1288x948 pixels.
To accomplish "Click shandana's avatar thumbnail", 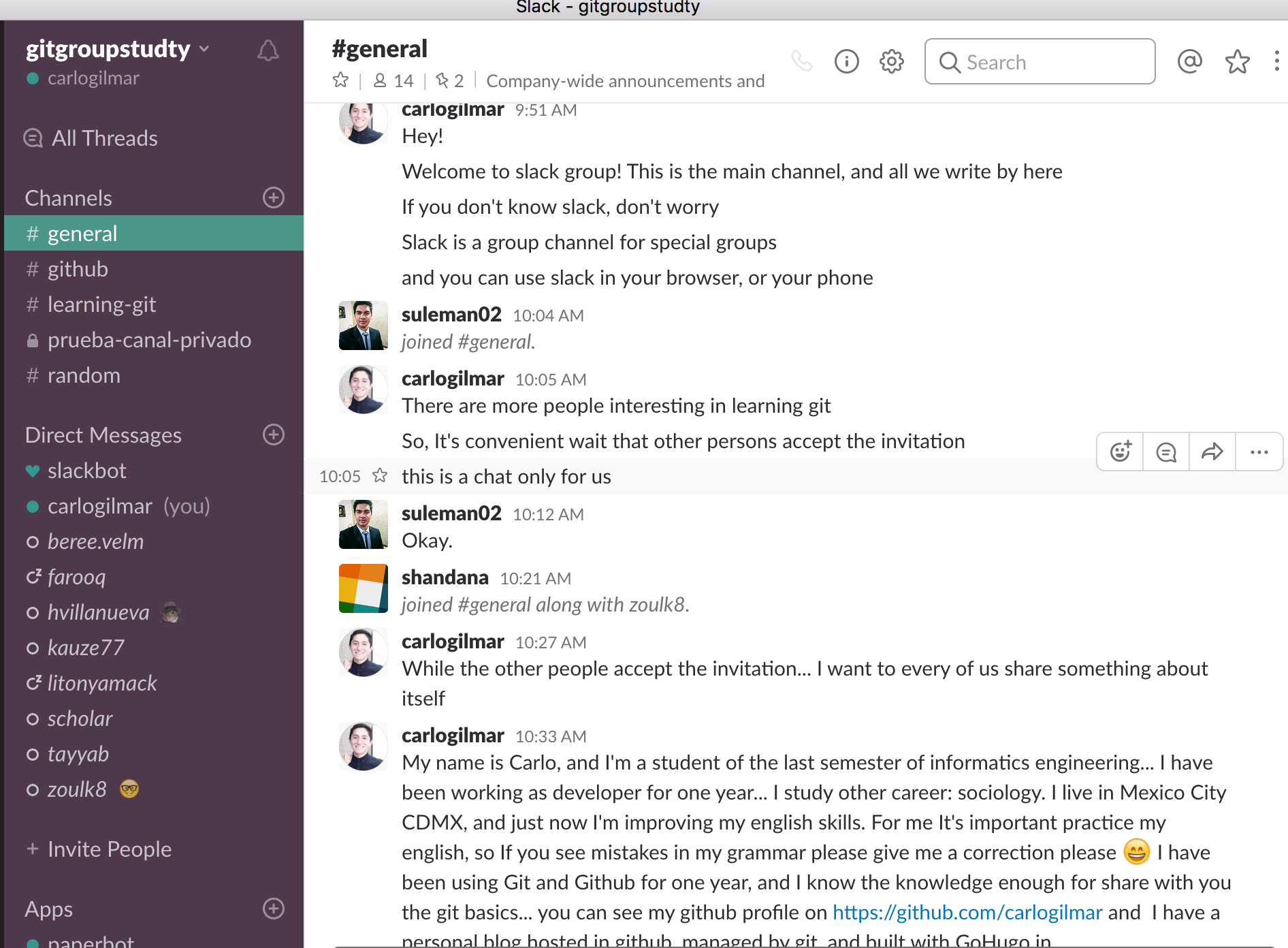I will (364, 588).
